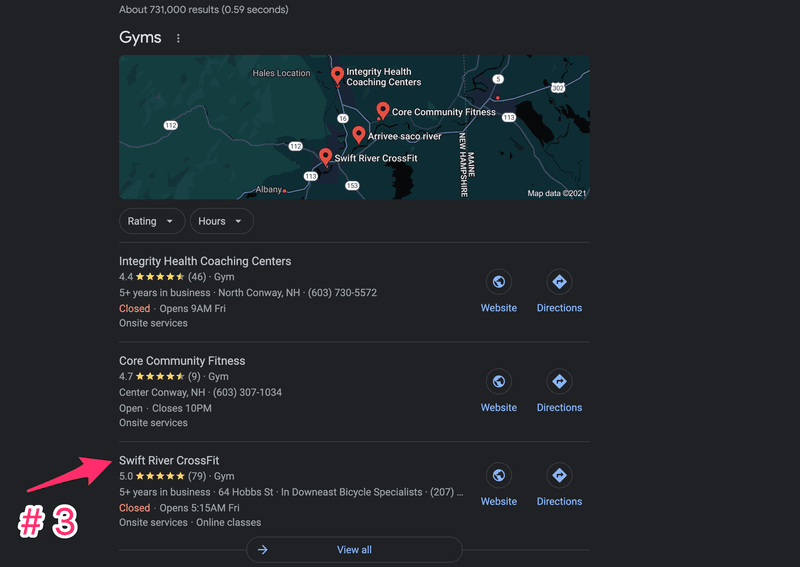Click the globe Website icon for Integrity Health

coord(498,282)
